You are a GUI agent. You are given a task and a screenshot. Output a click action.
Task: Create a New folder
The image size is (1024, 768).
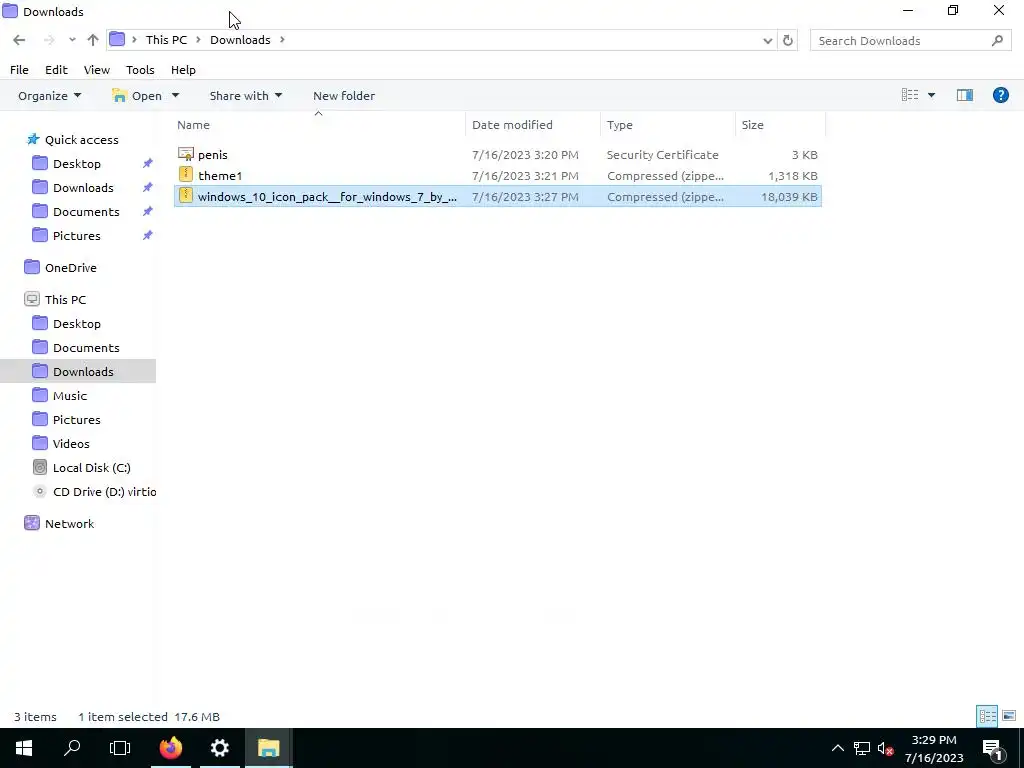pyautogui.click(x=344, y=95)
